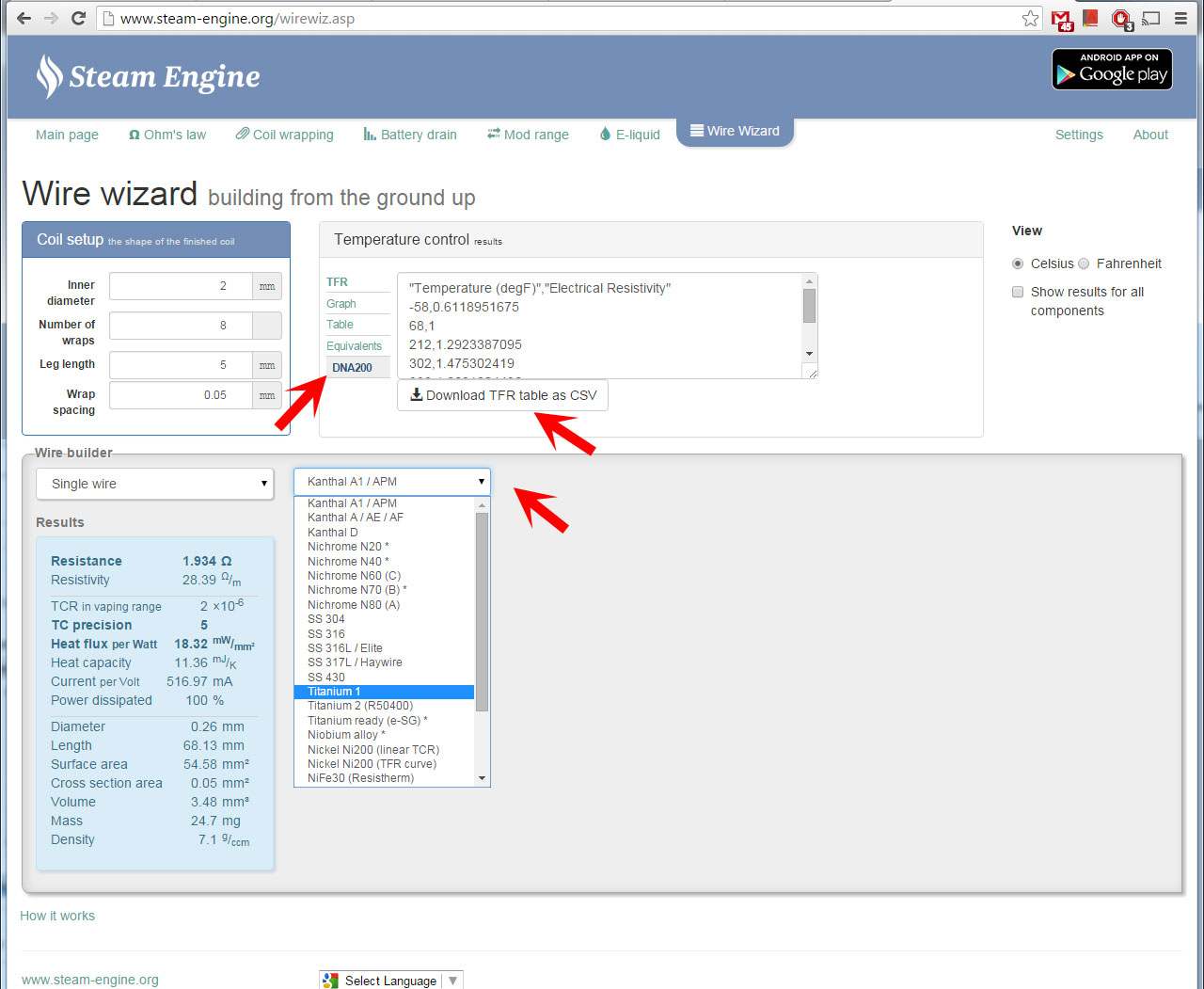Viewport: 1204px width, 989px height.
Task: Enable Show results for all components
Action: (x=1018, y=292)
